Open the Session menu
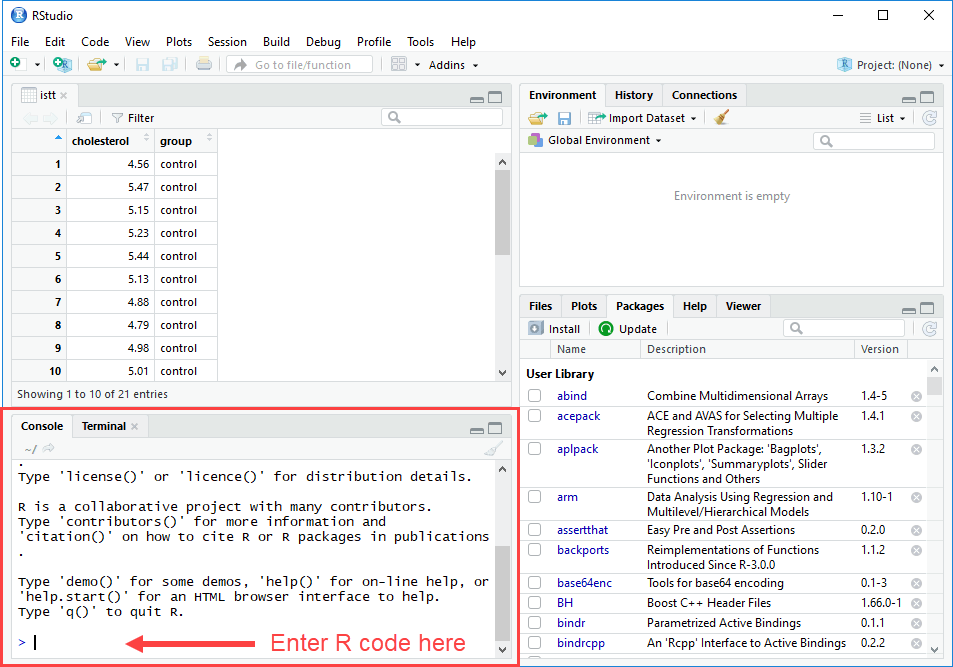Image resolution: width=953 pixels, height=667 pixels. pos(227,42)
